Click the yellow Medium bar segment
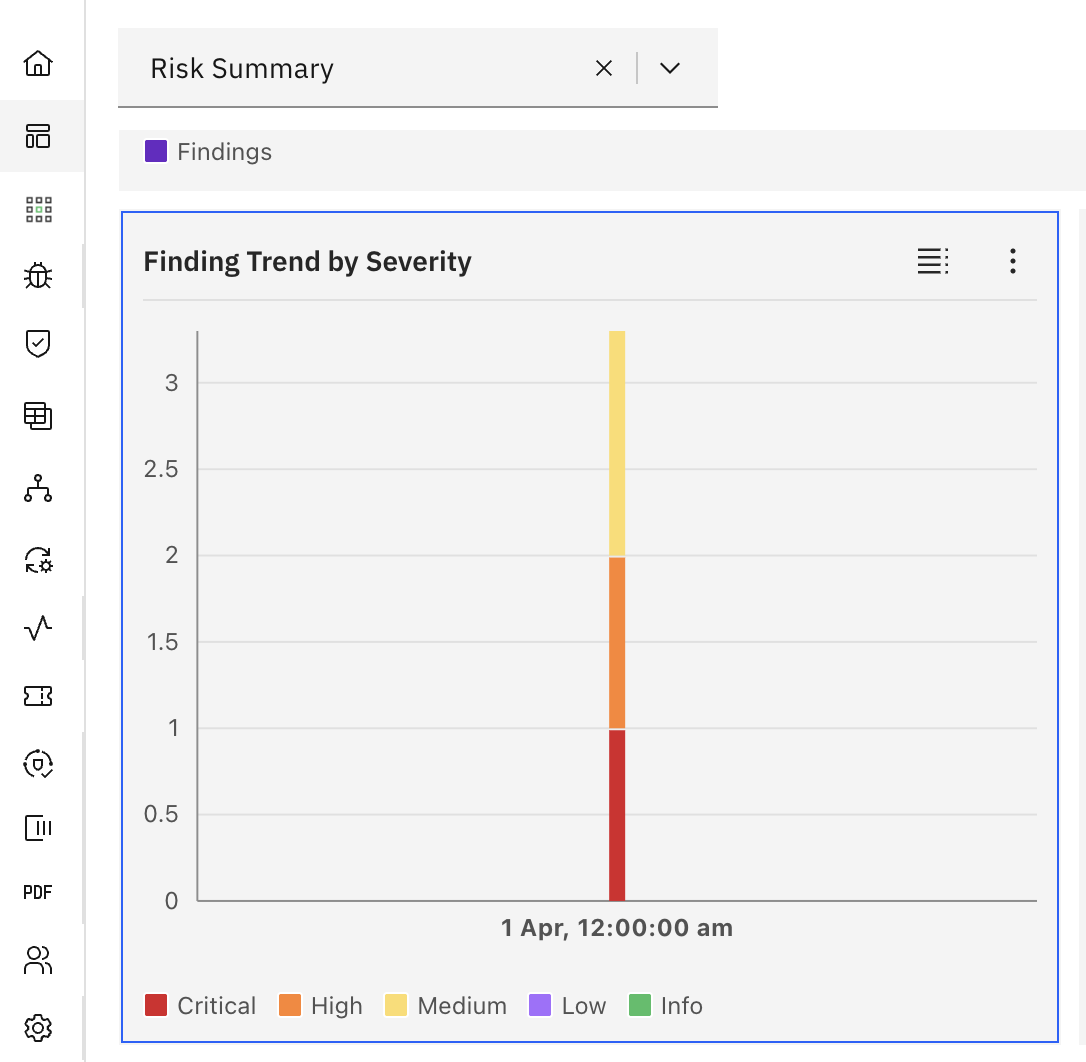 (x=617, y=443)
